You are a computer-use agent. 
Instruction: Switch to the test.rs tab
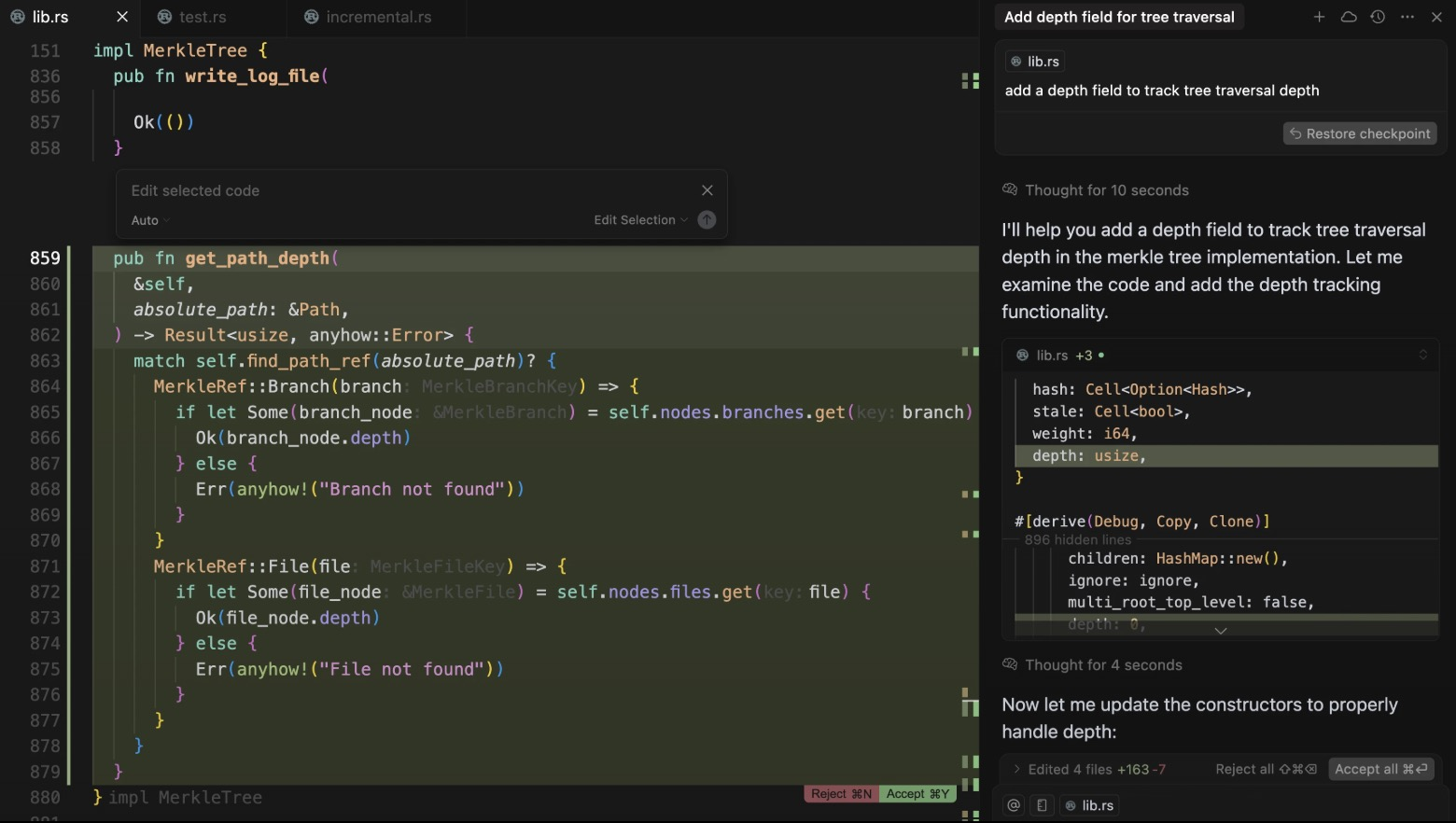pos(203,17)
